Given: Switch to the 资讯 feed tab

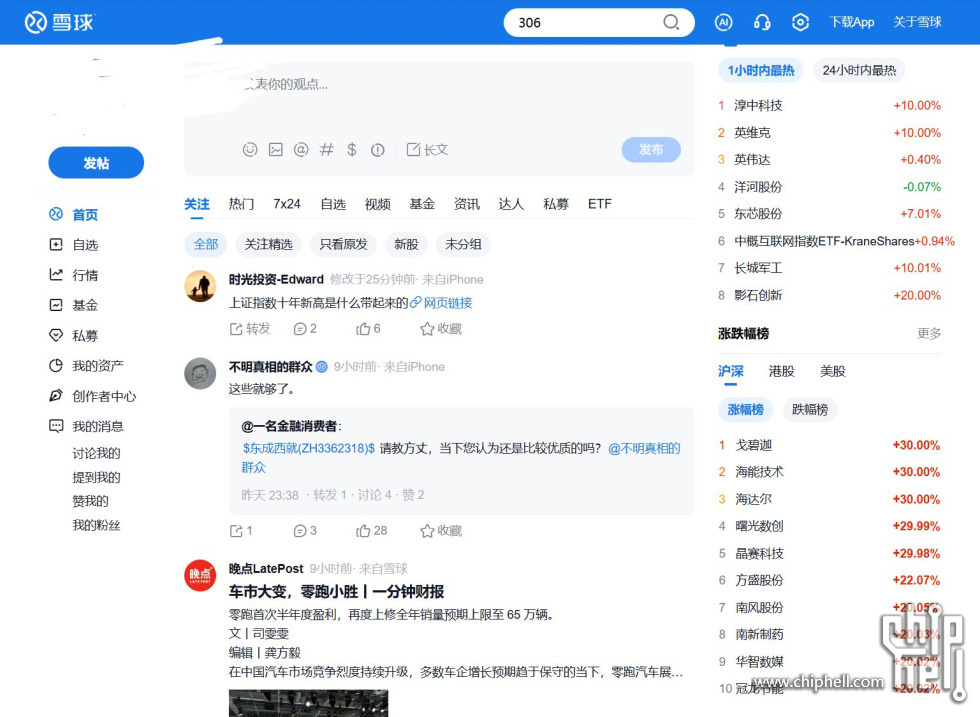Looking at the screenshot, I should click(x=467, y=204).
